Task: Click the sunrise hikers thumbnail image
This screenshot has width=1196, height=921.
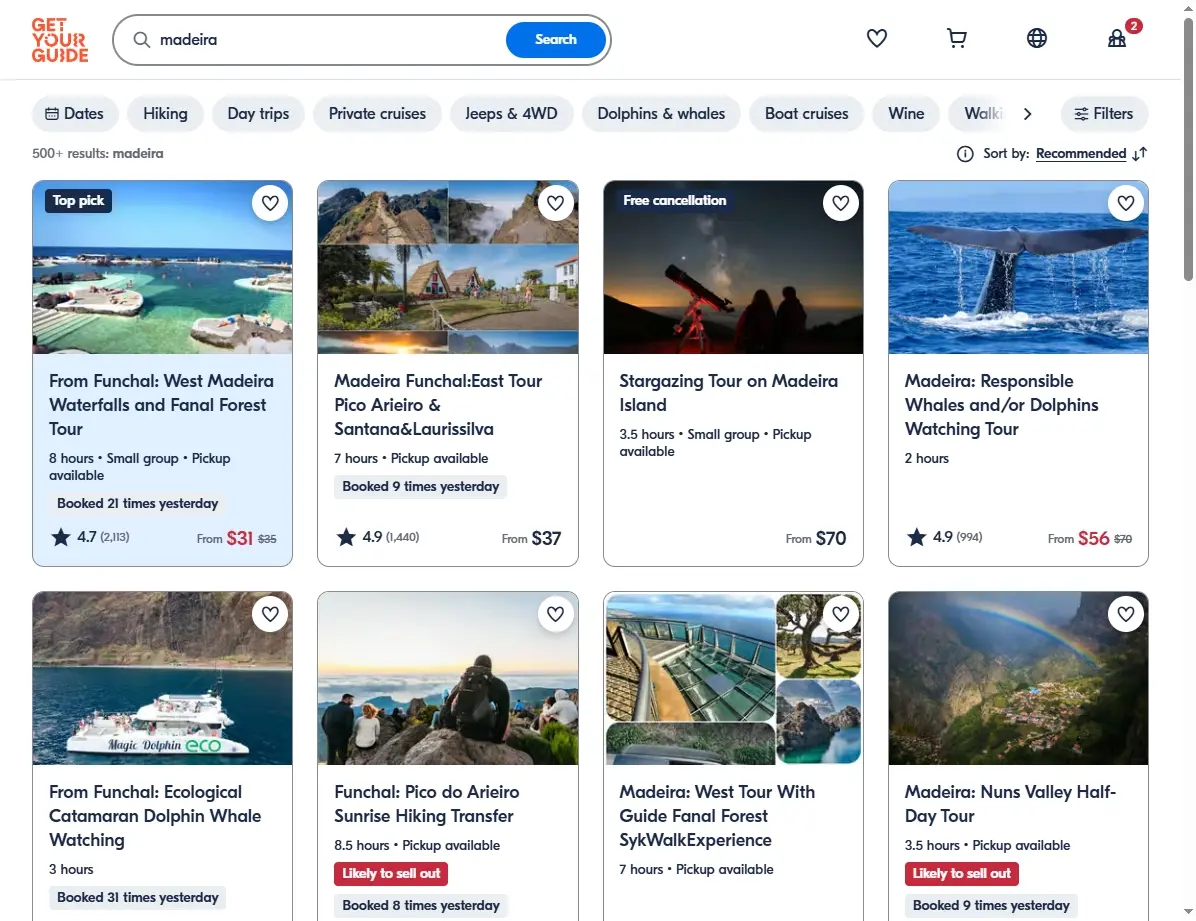Action: coord(448,678)
